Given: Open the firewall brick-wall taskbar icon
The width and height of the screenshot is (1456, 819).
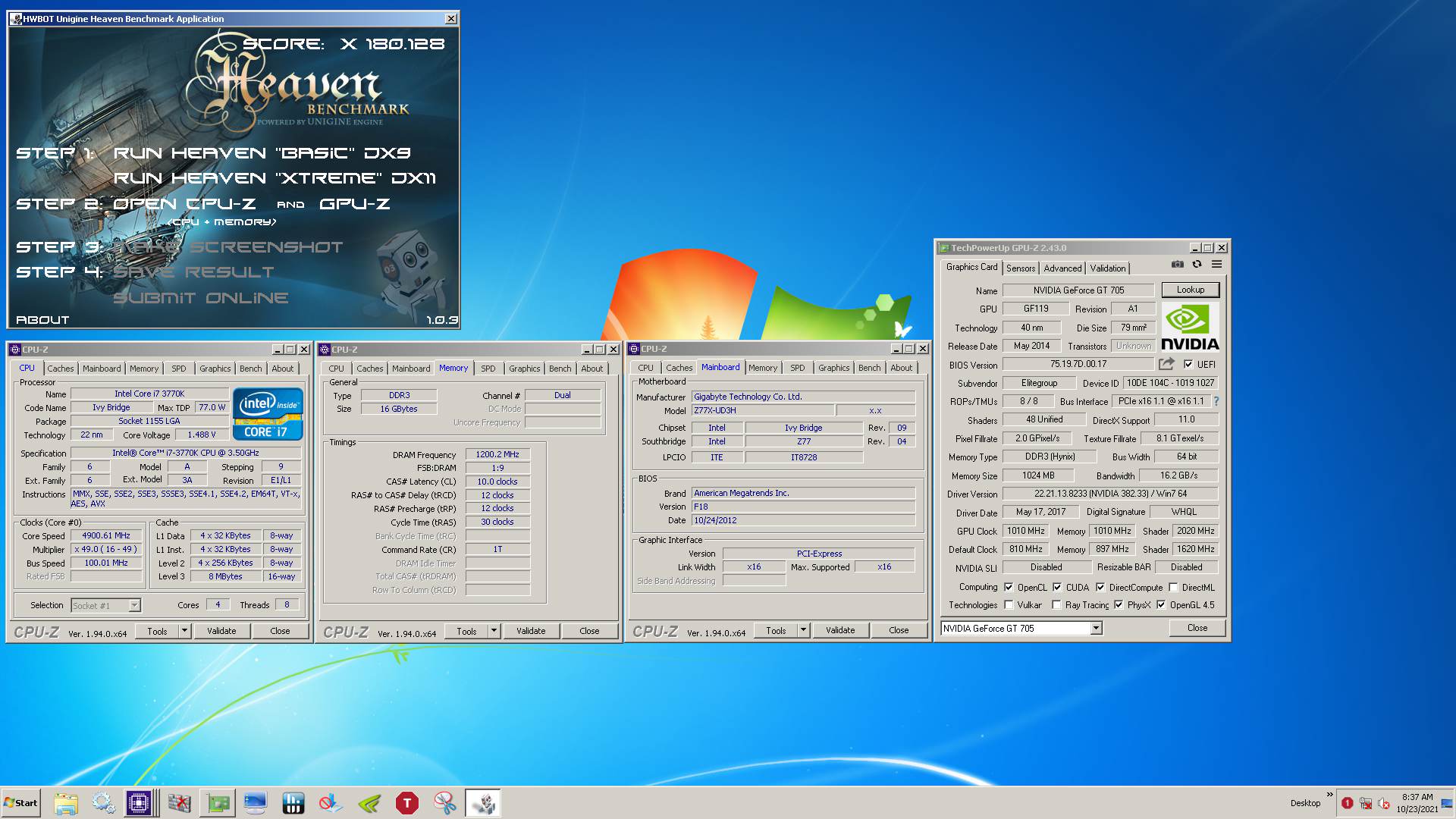Looking at the screenshot, I should [x=180, y=803].
